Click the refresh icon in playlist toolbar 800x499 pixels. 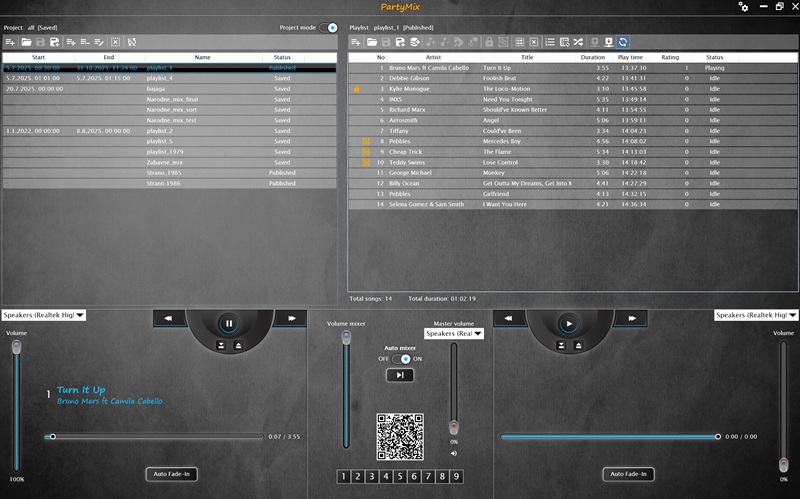[623, 42]
